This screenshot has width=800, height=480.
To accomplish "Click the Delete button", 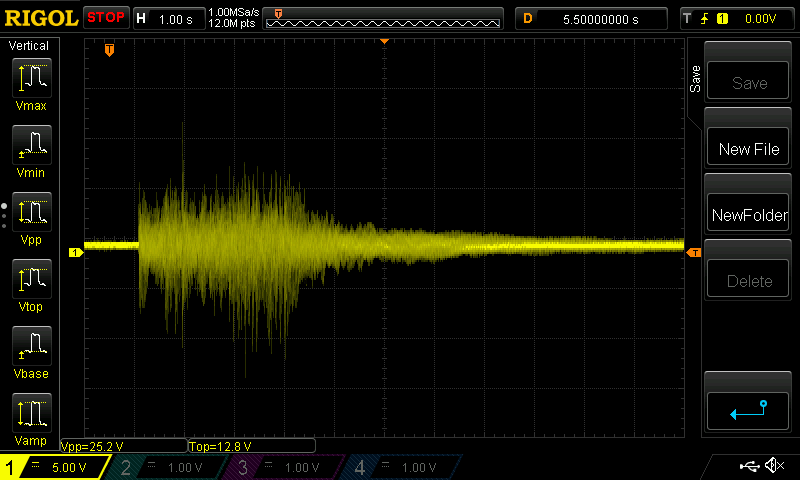I will [x=748, y=279].
